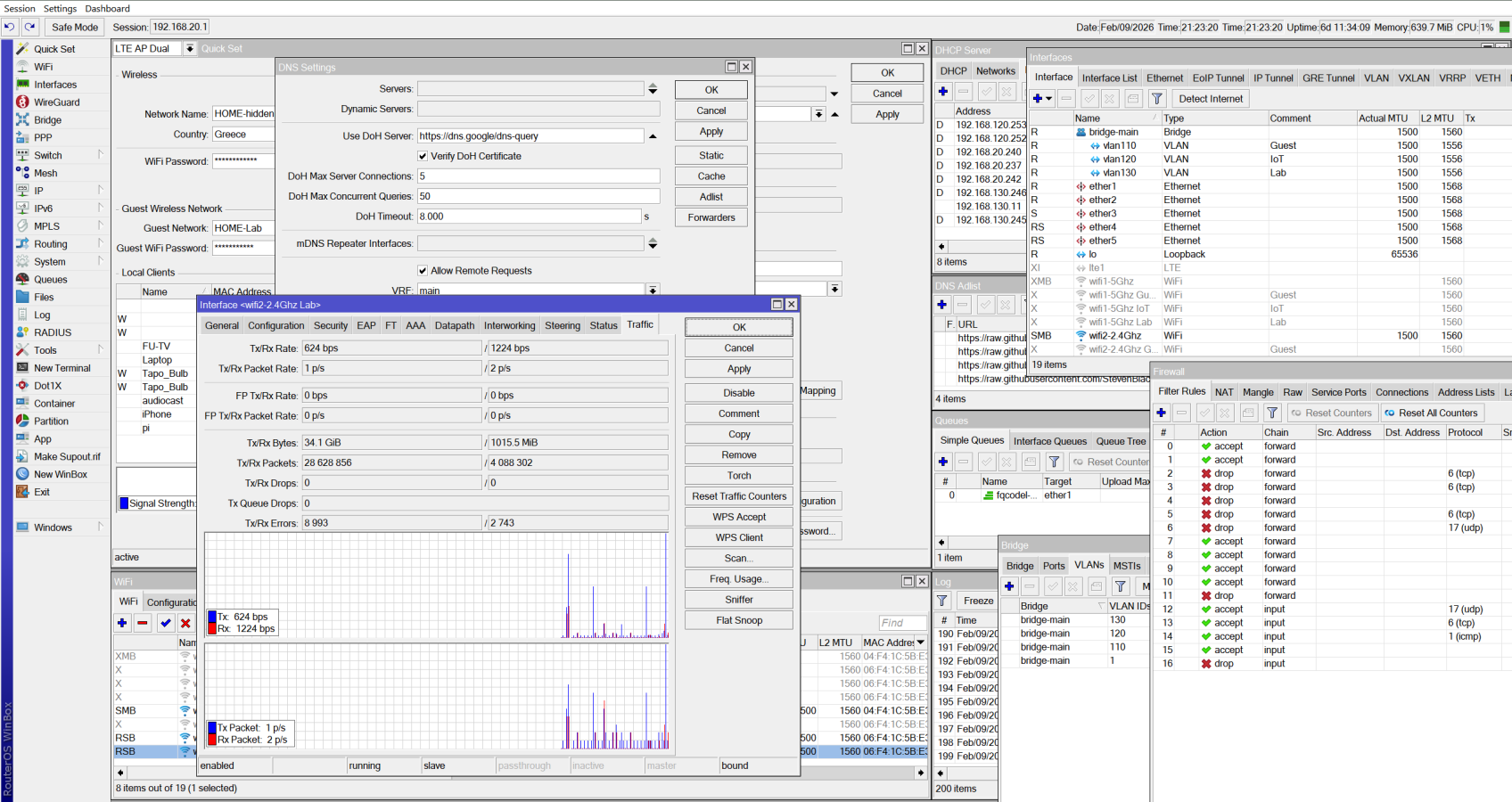Click the DoH Timeout input field

coord(529,217)
